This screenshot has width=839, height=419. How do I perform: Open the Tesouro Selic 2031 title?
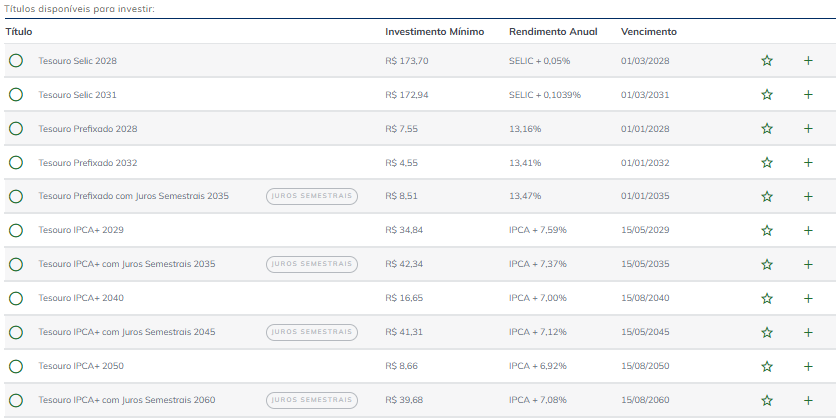(x=77, y=95)
